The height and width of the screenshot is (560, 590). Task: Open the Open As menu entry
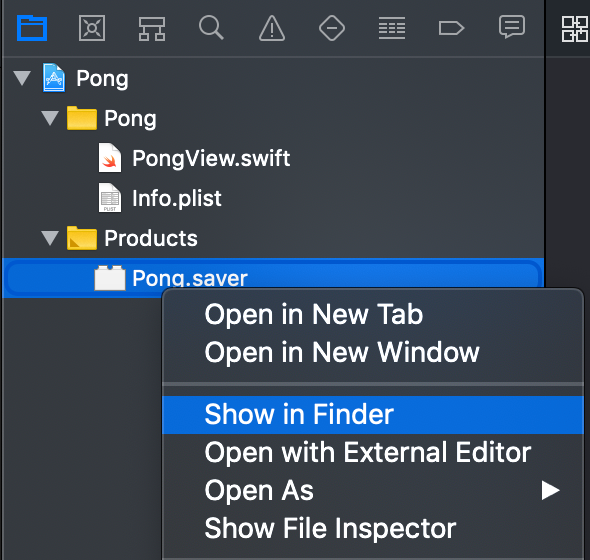[x=373, y=491]
